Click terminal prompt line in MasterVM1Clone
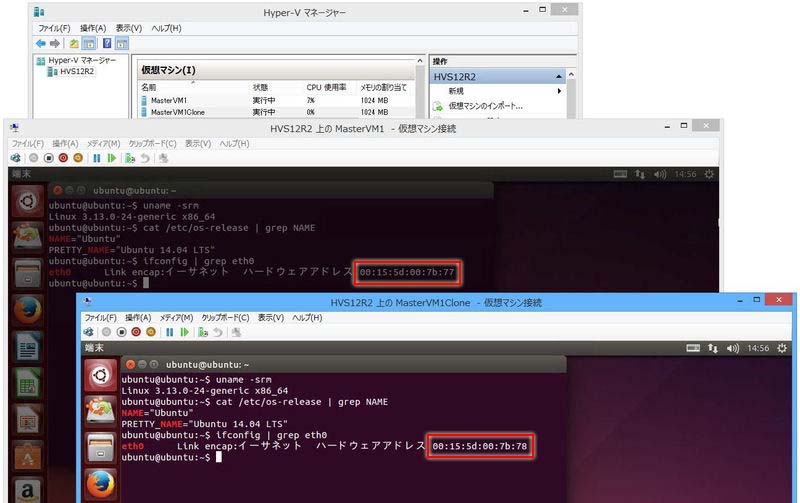Screen dimensions: 800x503 pyautogui.click(x=171, y=458)
